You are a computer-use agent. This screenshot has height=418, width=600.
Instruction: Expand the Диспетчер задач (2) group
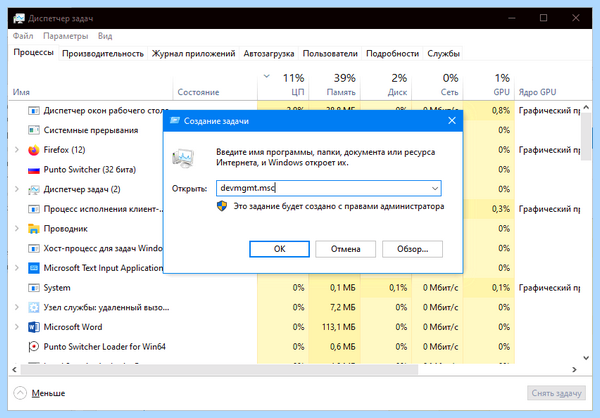[16, 189]
